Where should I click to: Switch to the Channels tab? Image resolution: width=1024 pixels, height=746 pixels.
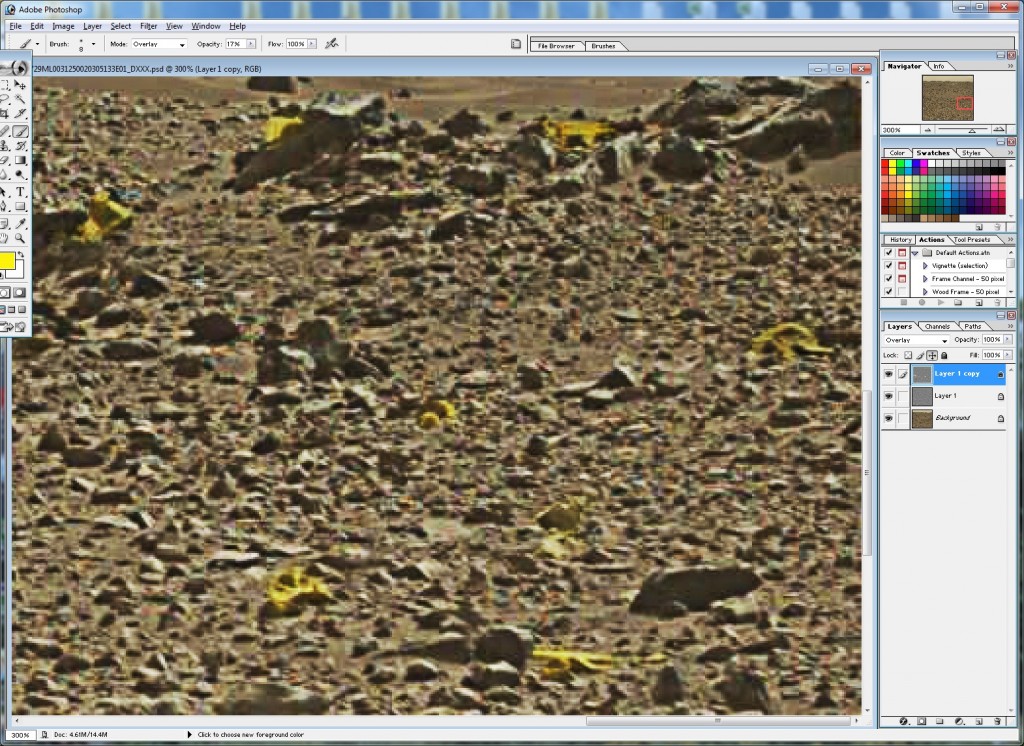pyautogui.click(x=937, y=326)
